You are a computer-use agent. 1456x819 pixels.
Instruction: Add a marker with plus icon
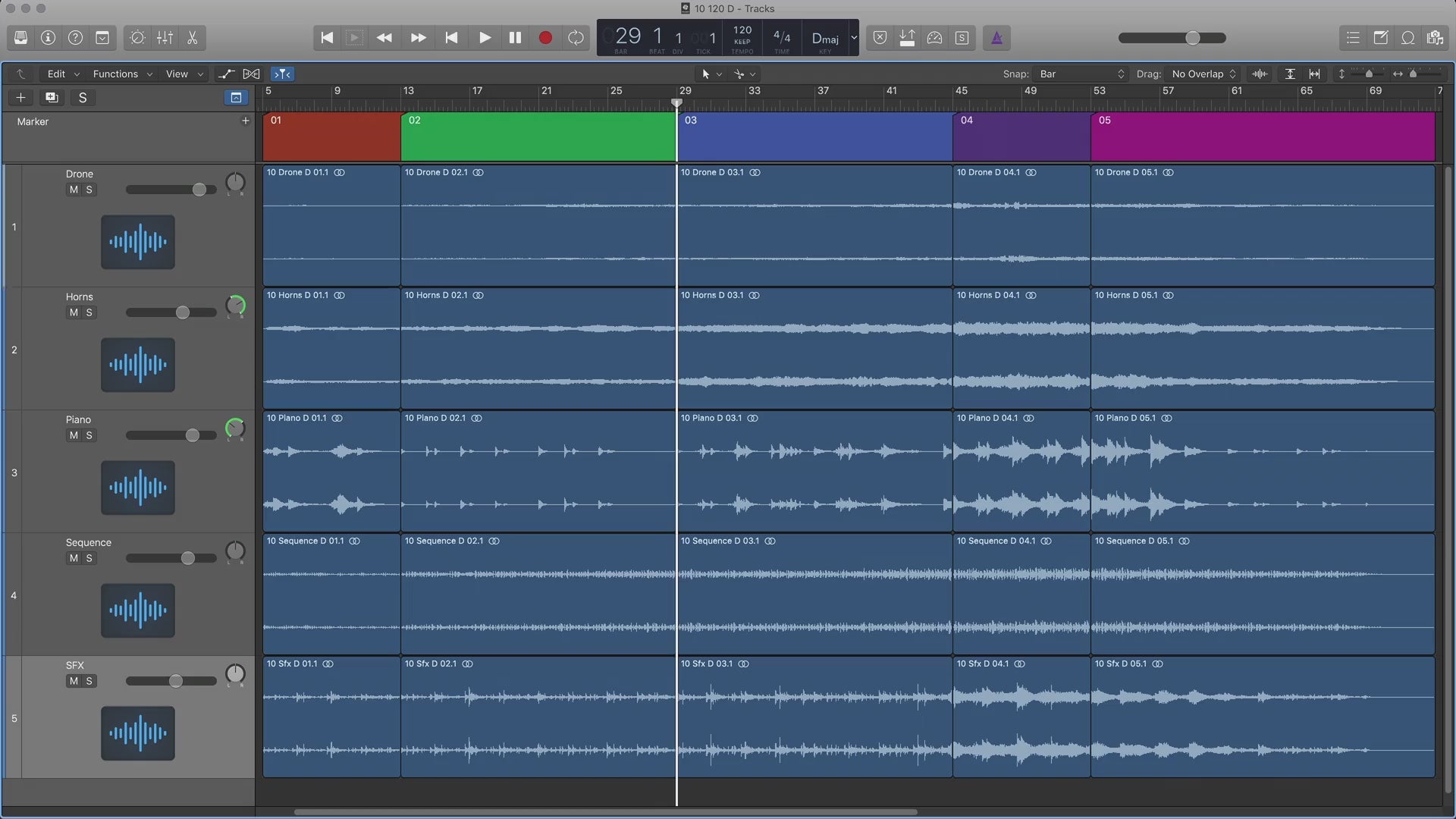[x=245, y=121]
